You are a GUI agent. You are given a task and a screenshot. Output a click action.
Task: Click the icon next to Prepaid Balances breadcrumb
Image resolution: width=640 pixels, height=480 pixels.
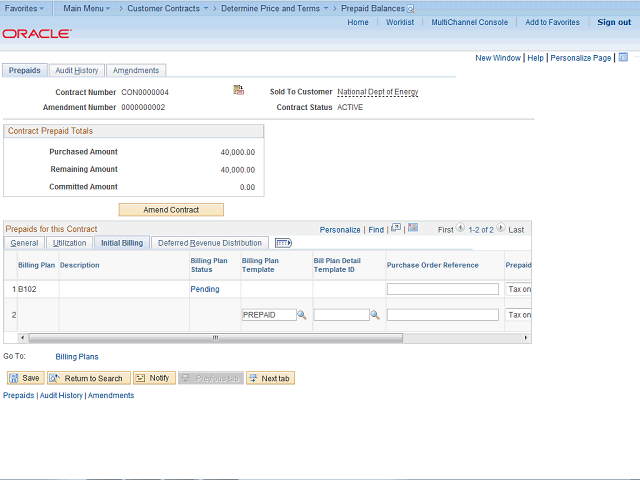point(411,9)
